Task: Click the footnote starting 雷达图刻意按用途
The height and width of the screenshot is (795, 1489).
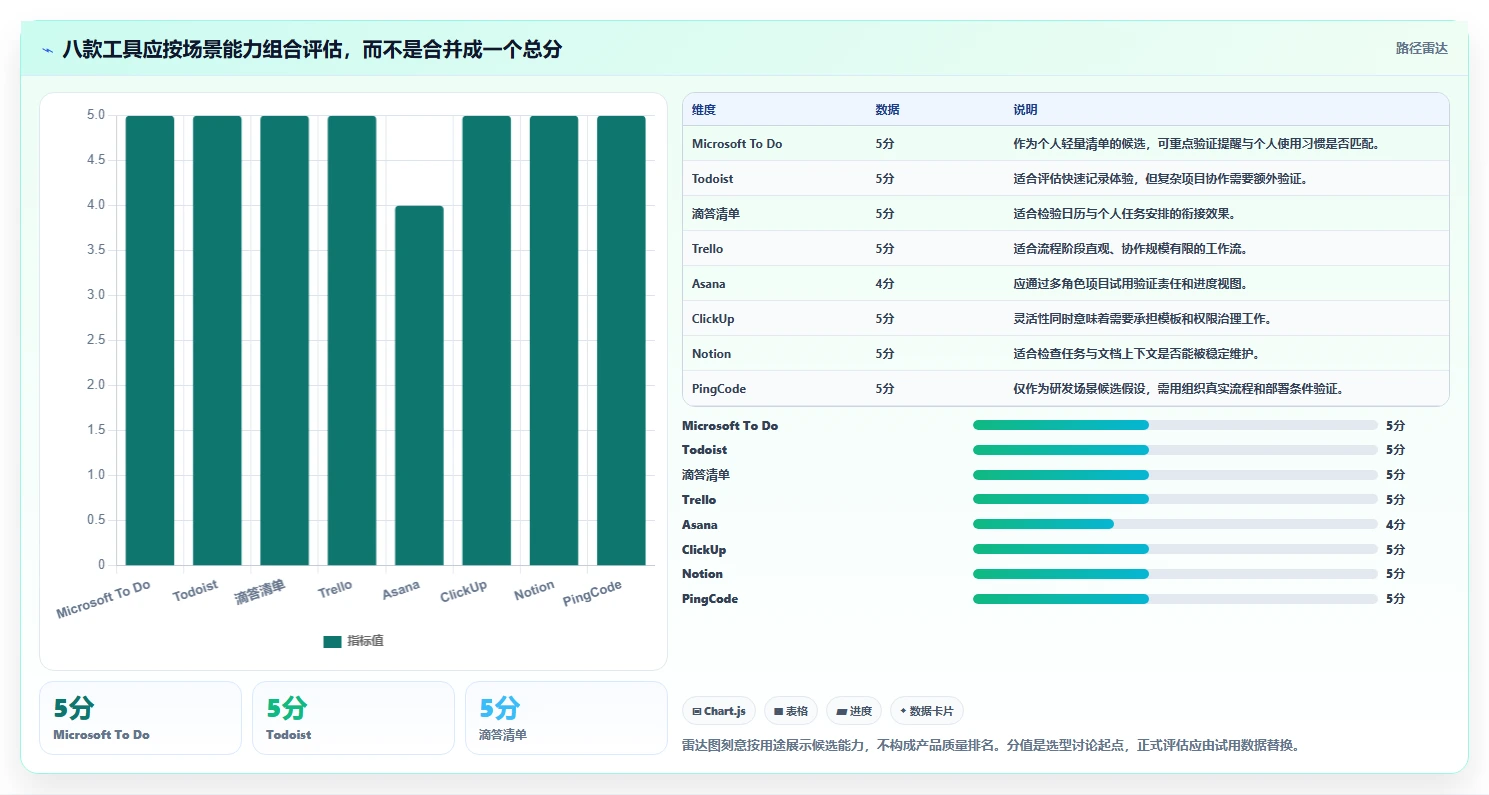Action: click(990, 746)
